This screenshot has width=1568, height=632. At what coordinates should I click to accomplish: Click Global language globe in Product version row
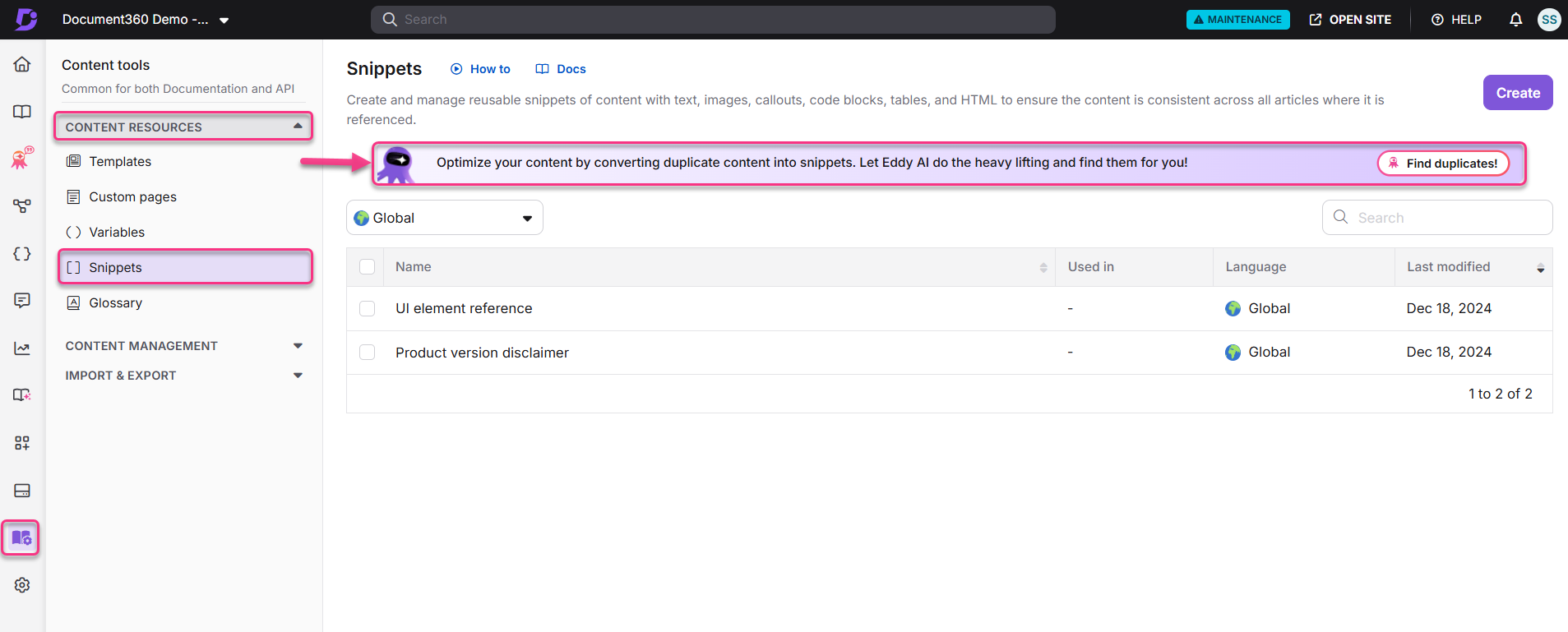(x=1233, y=352)
